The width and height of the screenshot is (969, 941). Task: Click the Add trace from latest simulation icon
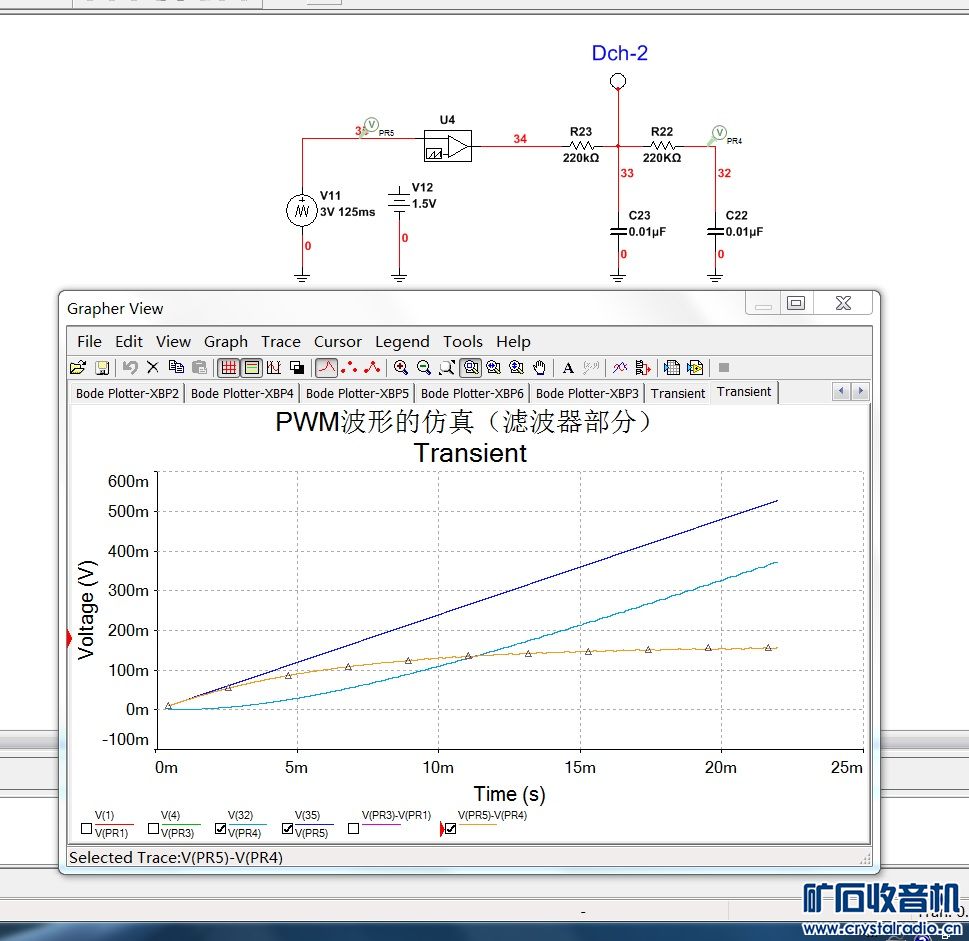click(x=643, y=368)
